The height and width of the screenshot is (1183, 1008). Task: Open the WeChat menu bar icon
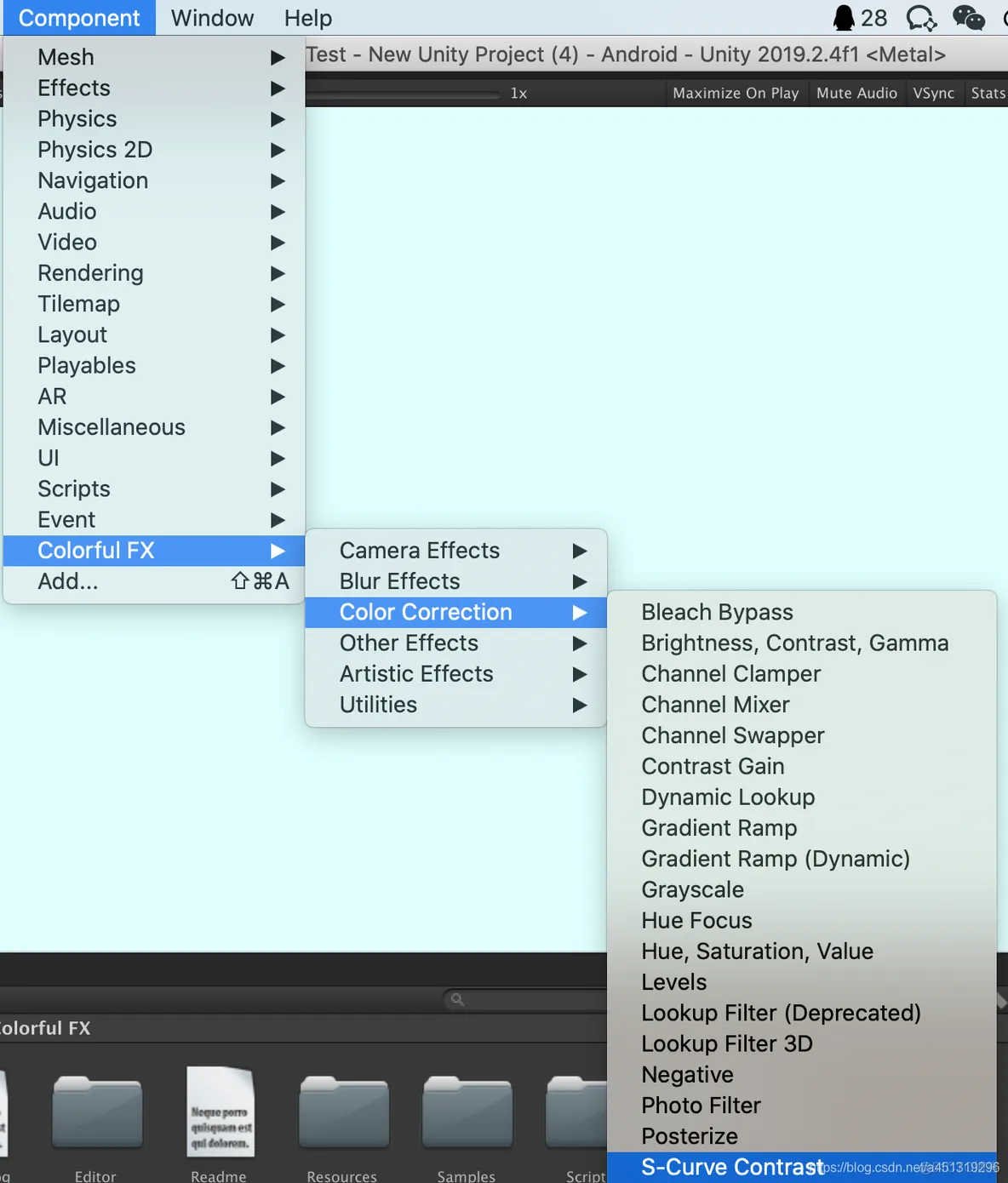click(968, 18)
